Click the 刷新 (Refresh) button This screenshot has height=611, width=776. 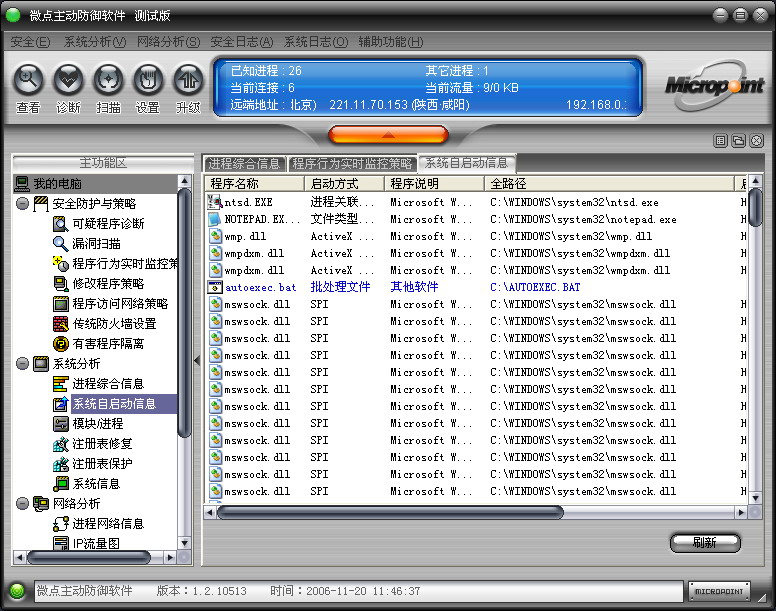(x=705, y=543)
